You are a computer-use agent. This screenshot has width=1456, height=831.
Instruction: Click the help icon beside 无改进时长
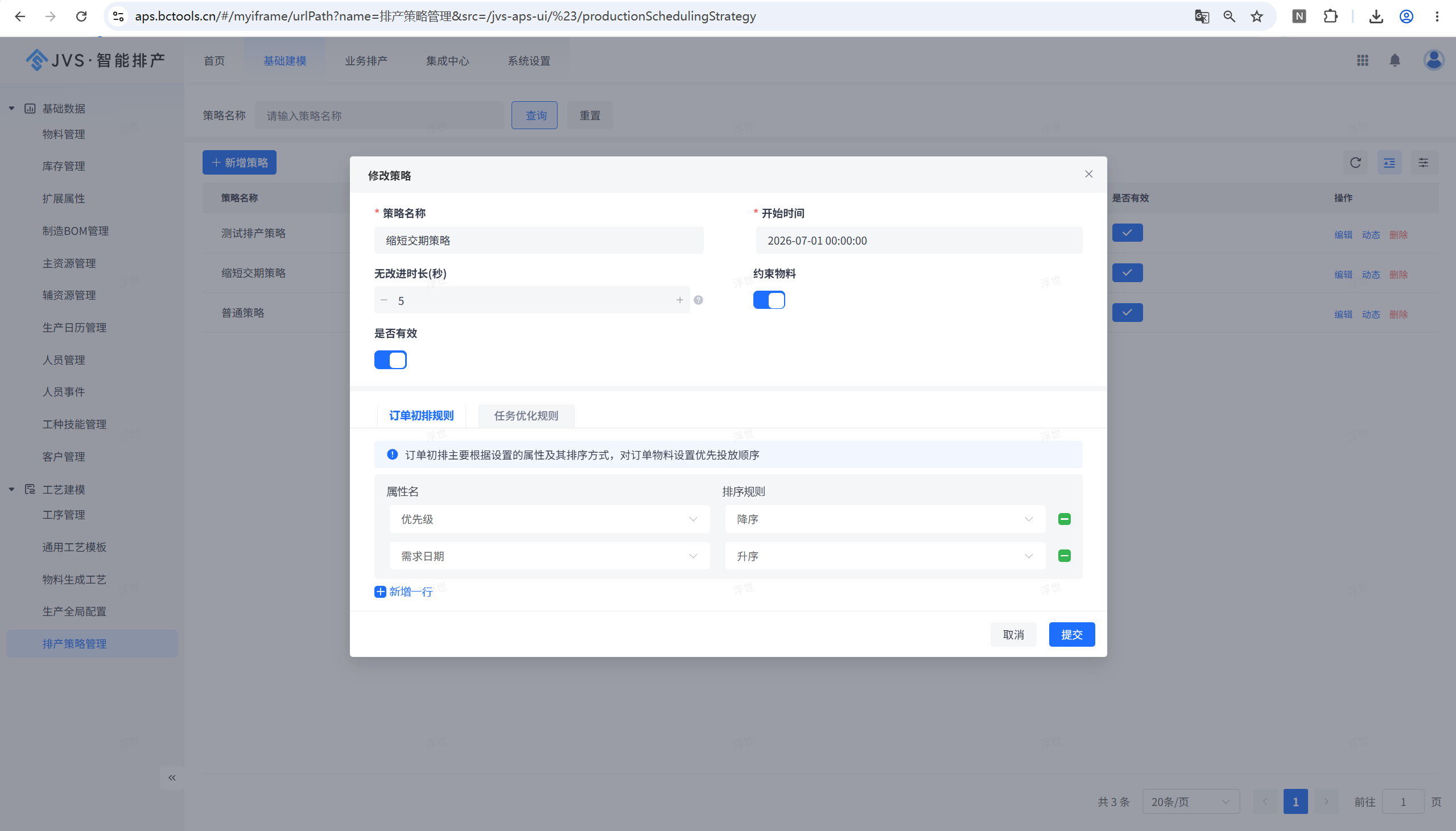(698, 300)
